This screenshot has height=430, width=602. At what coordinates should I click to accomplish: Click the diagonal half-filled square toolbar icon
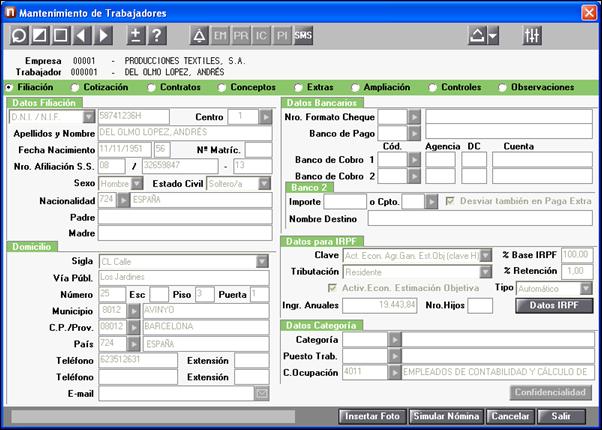[x=40, y=36]
